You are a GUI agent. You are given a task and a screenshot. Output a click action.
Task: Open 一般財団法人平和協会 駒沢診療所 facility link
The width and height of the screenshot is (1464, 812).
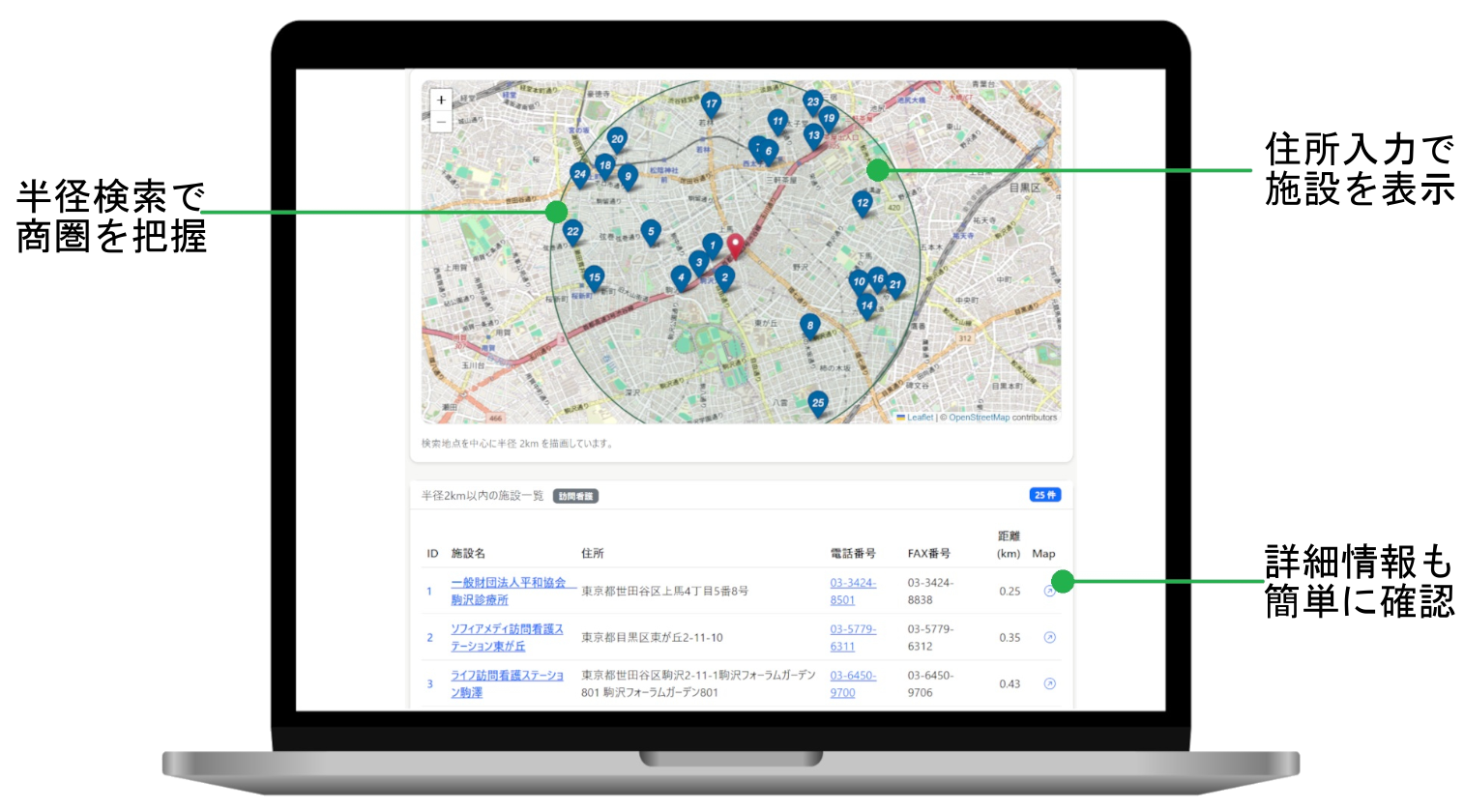[x=508, y=583]
